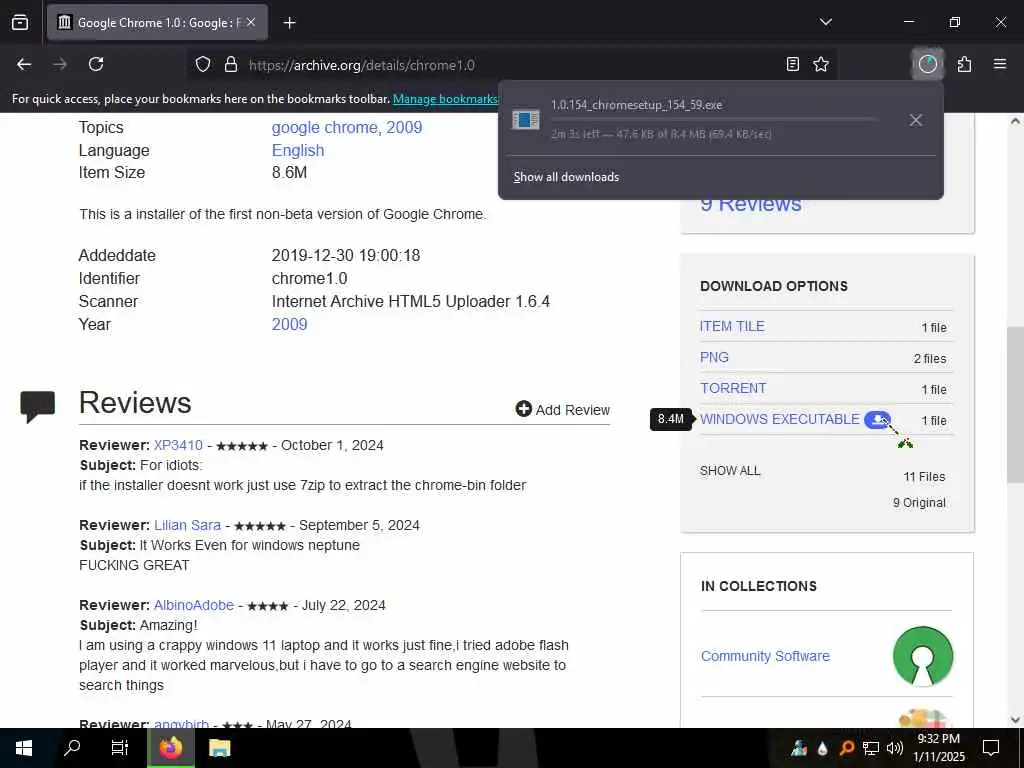The height and width of the screenshot is (768, 1024).
Task: Open the network tray icon
Action: tap(871, 748)
